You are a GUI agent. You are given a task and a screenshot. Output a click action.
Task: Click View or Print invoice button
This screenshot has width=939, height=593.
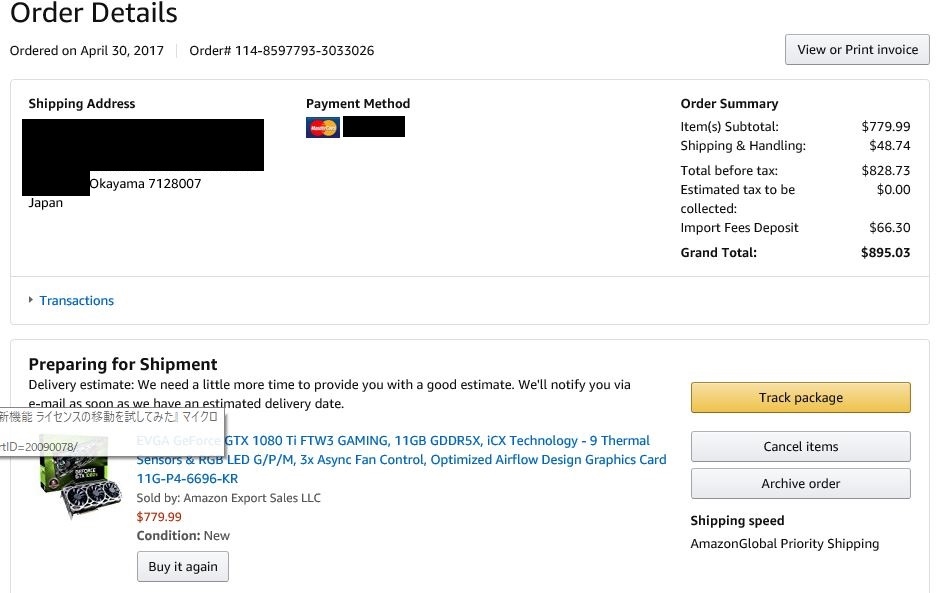click(857, 50)
